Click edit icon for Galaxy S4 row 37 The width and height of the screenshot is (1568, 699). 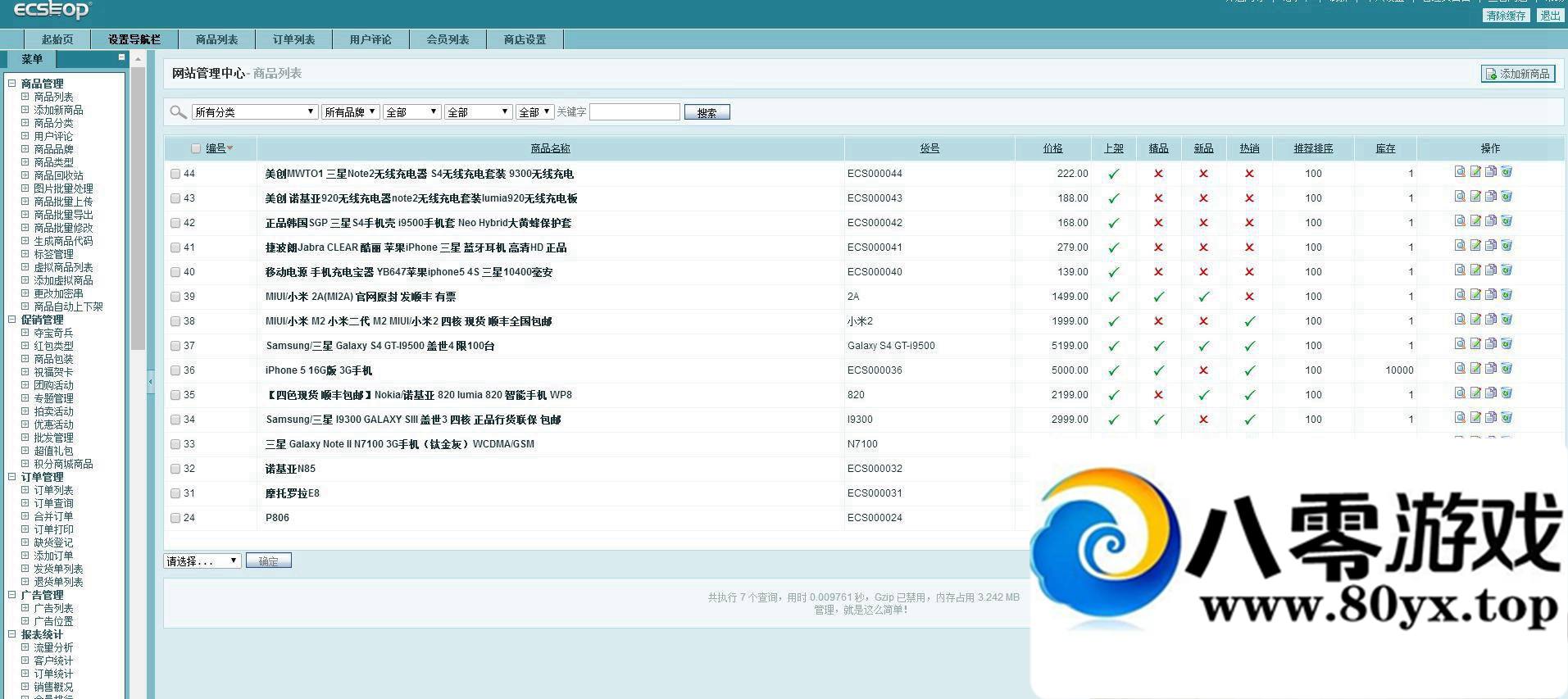click(x=1475, y=344)
